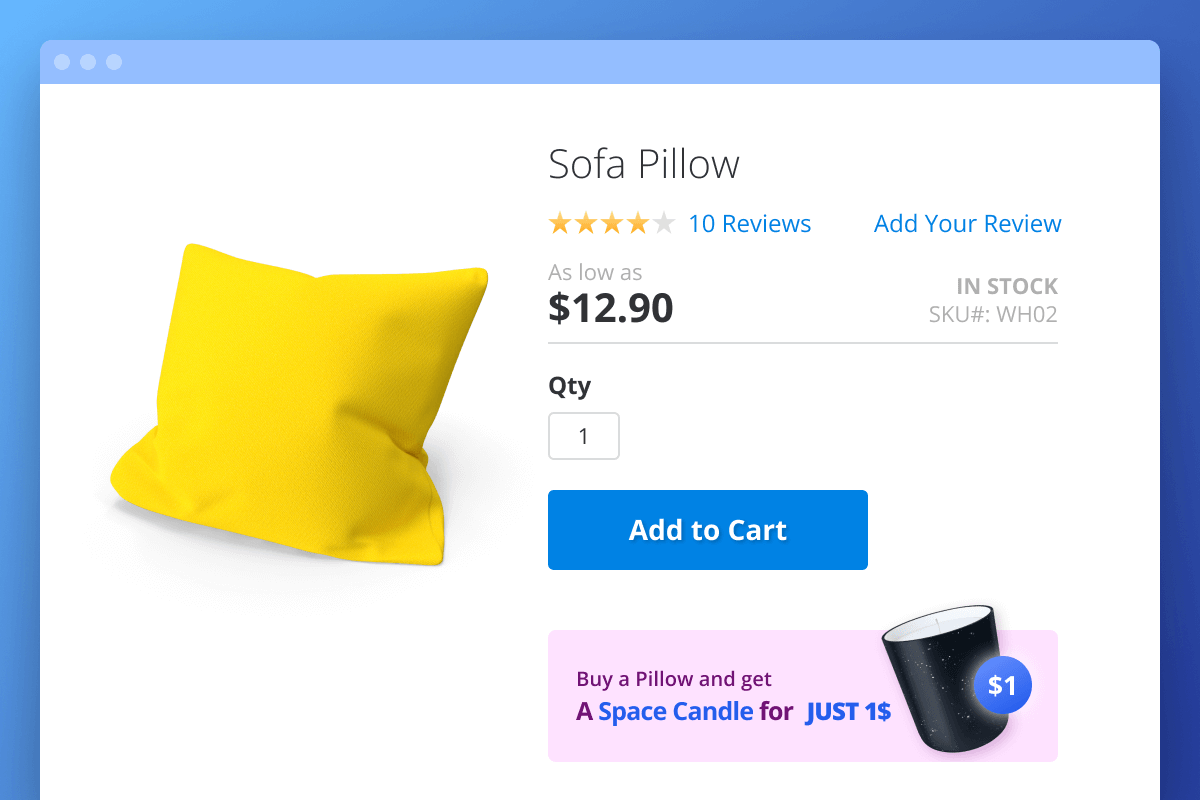This screenshot has height=800, width=1200.
Task: Open the 10 Reviews link
Action: point(750,224)
